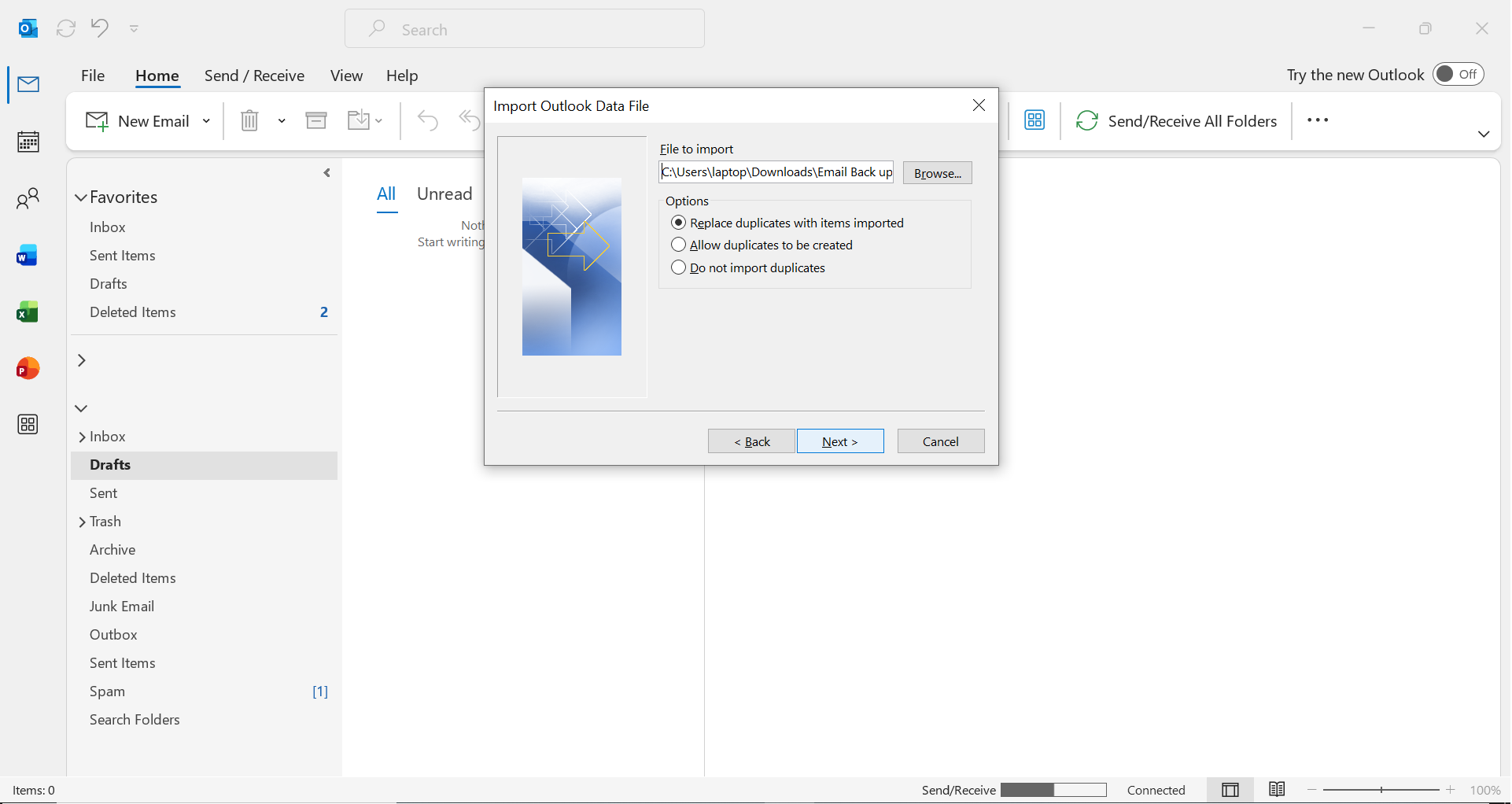Click Browse button in import dialog

[x=937, y=173]
